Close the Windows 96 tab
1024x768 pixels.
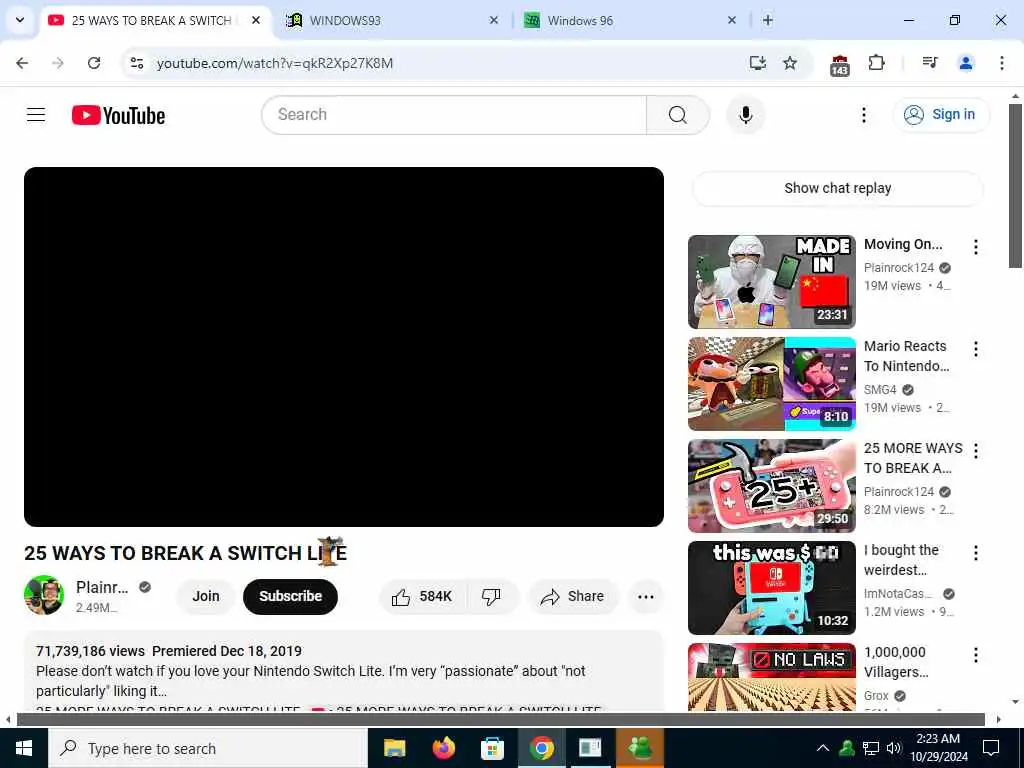pyautogui.click(x=731, y=20)
